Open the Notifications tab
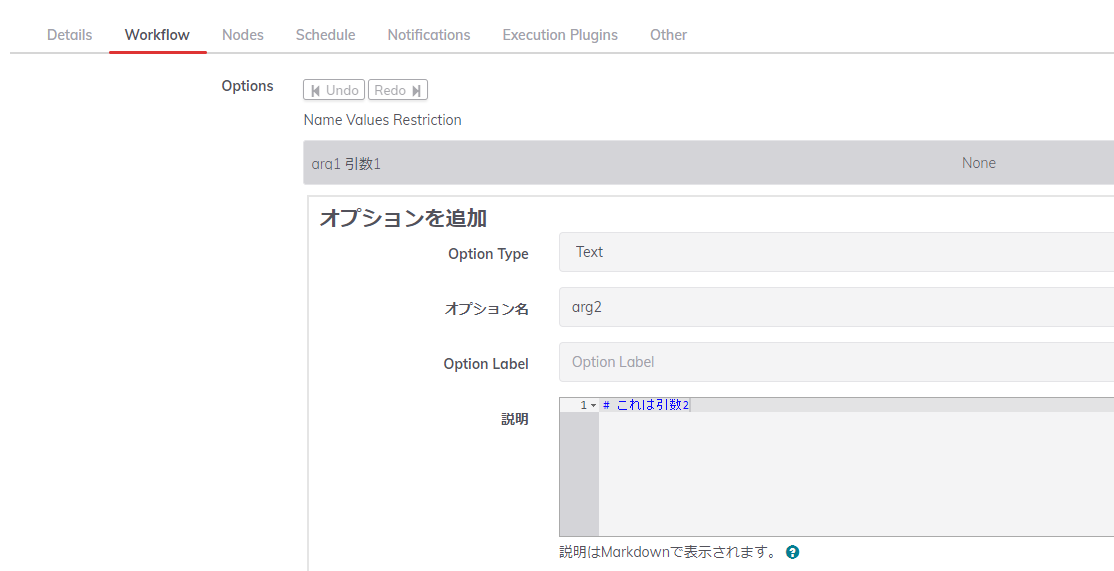 coord(428,35)
